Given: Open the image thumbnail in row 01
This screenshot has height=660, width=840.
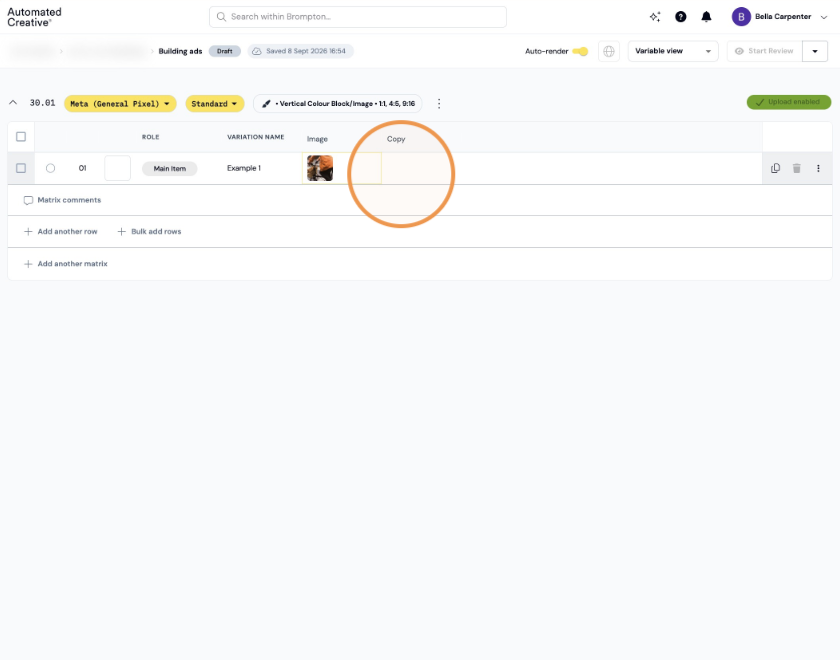Looking at the screenshot, I should pos(320,168).
